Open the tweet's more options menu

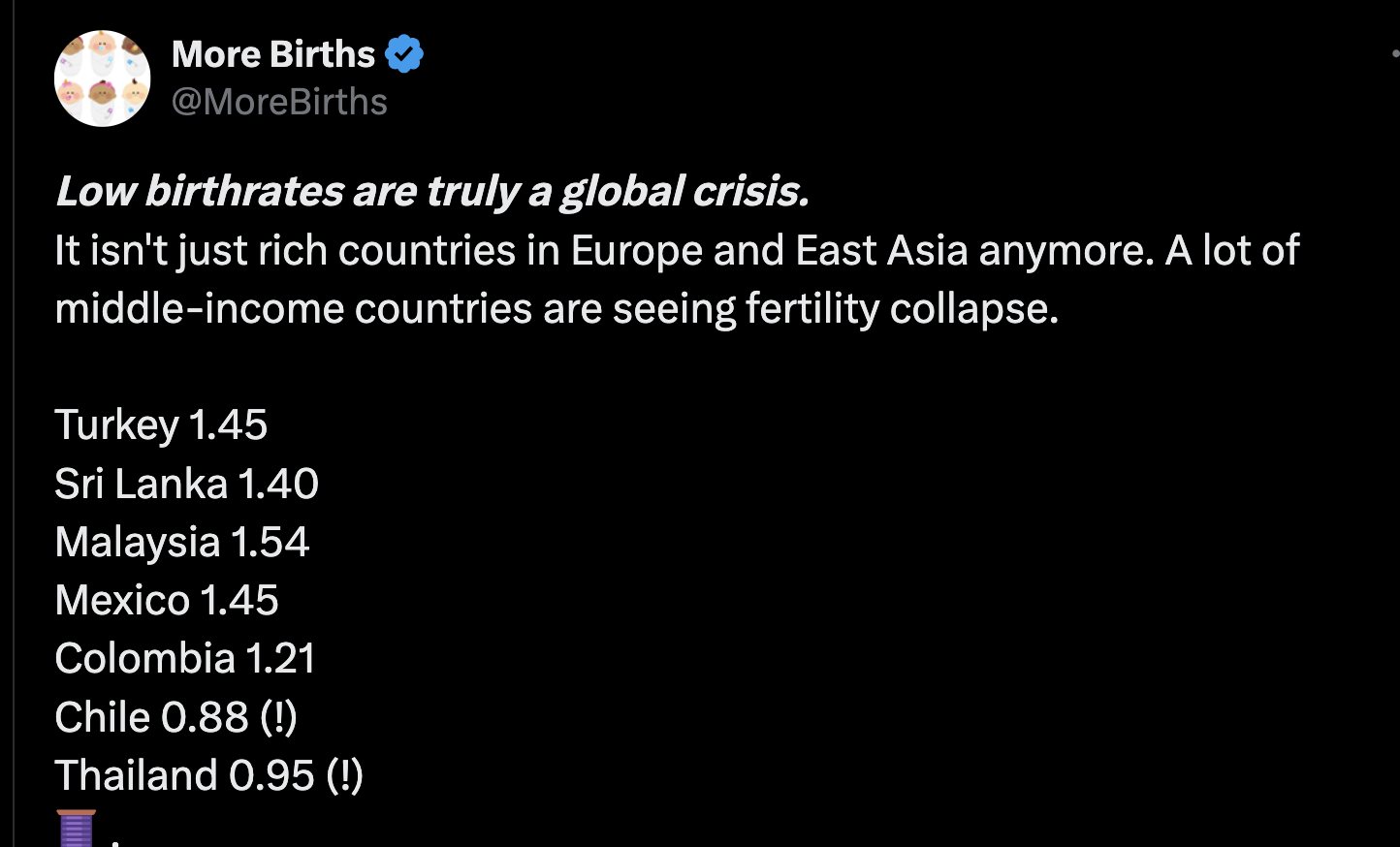tap(1394, 54)
